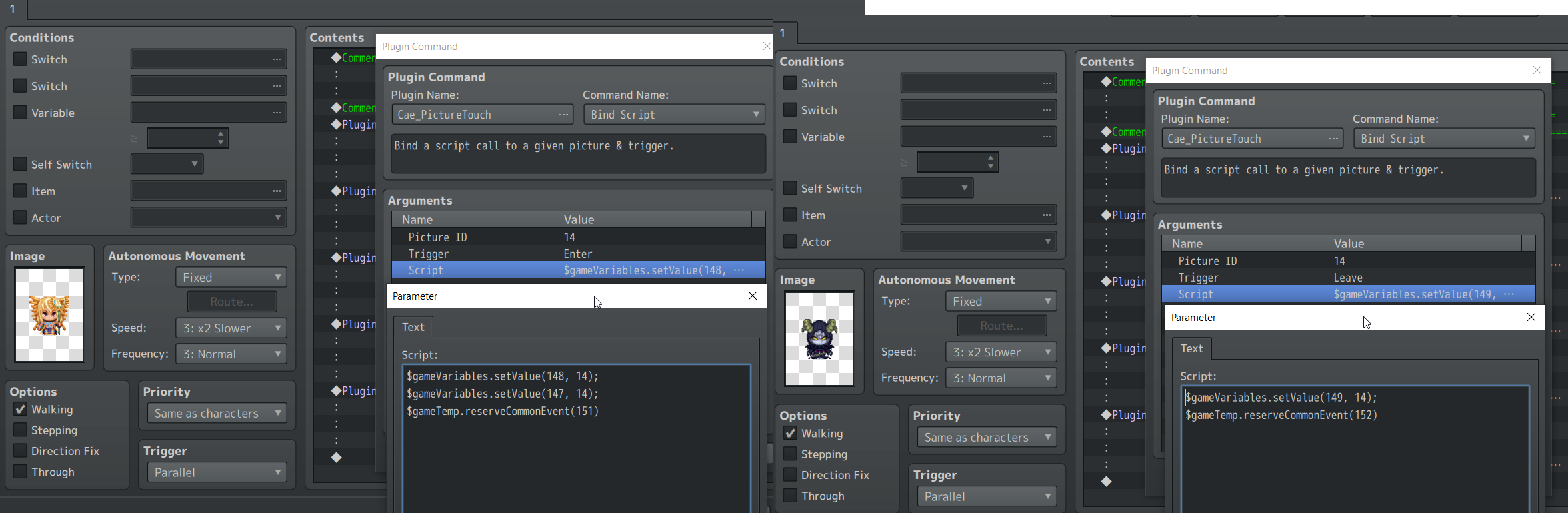Enable Item condition in left editor
The height and width of the screenshot is (513, 1568).
[x=20, y=191]
